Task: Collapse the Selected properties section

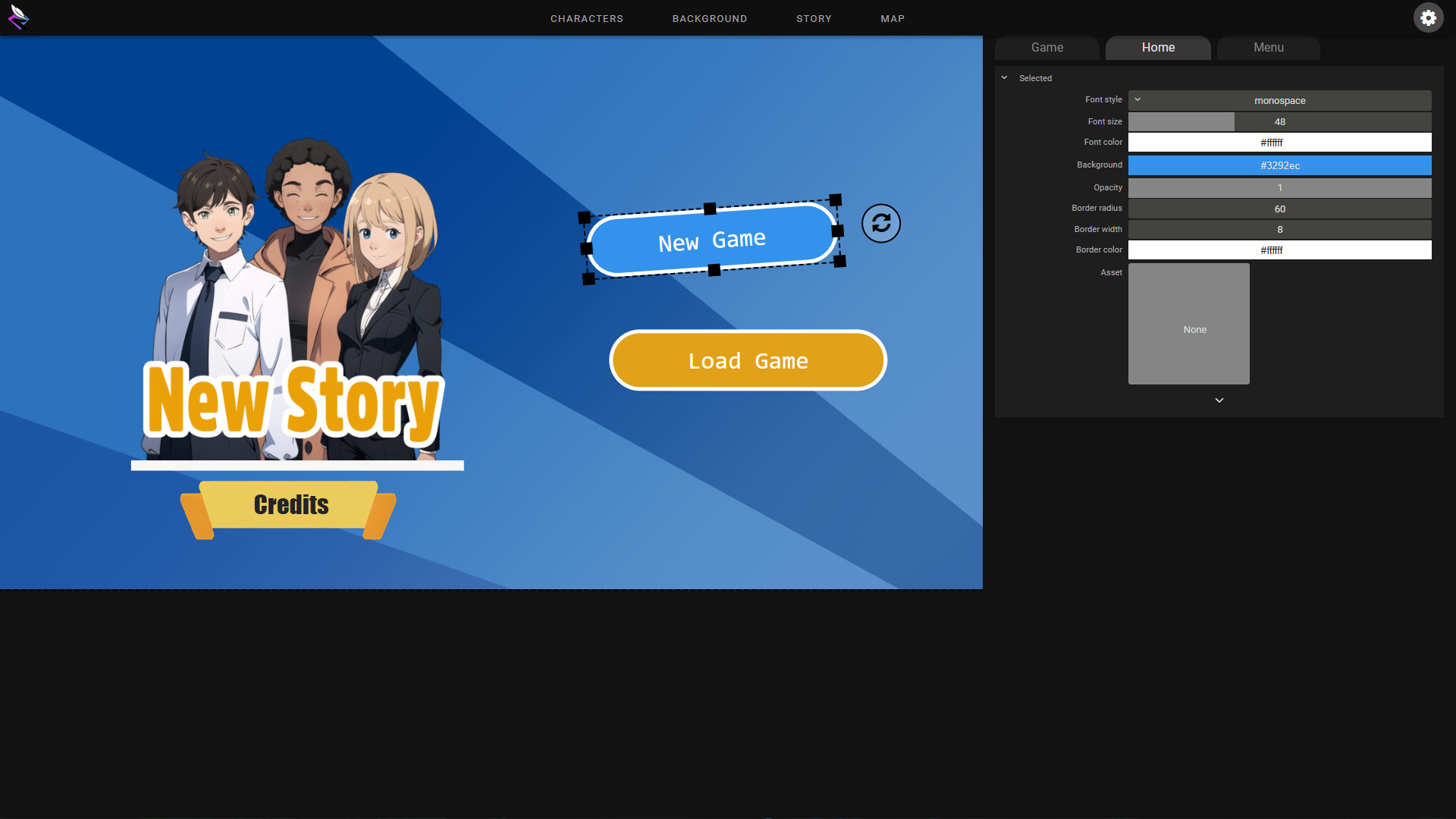Action: click(1005, 77)
